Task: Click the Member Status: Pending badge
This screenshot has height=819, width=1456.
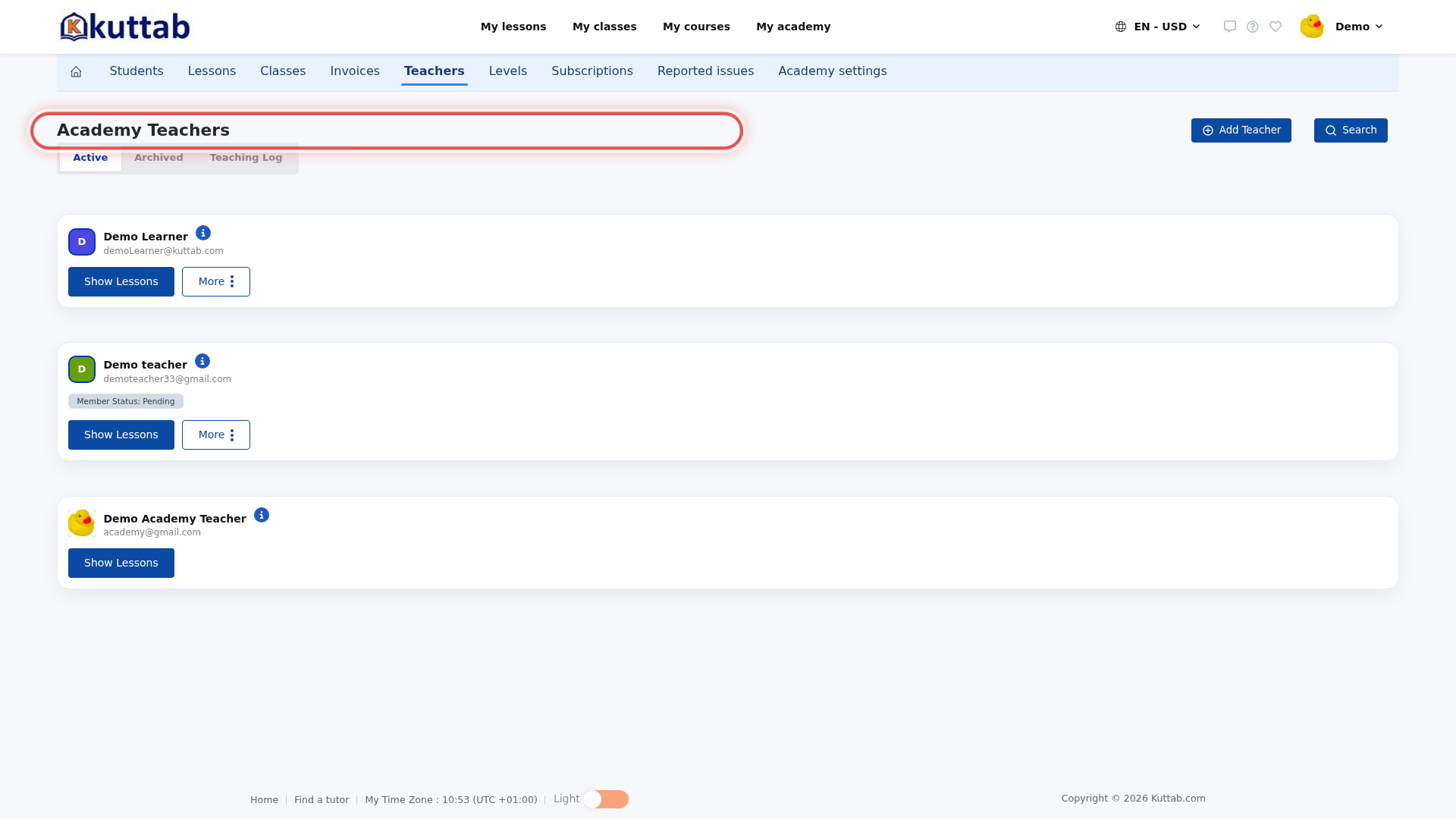Action: (x=126, y=401)
